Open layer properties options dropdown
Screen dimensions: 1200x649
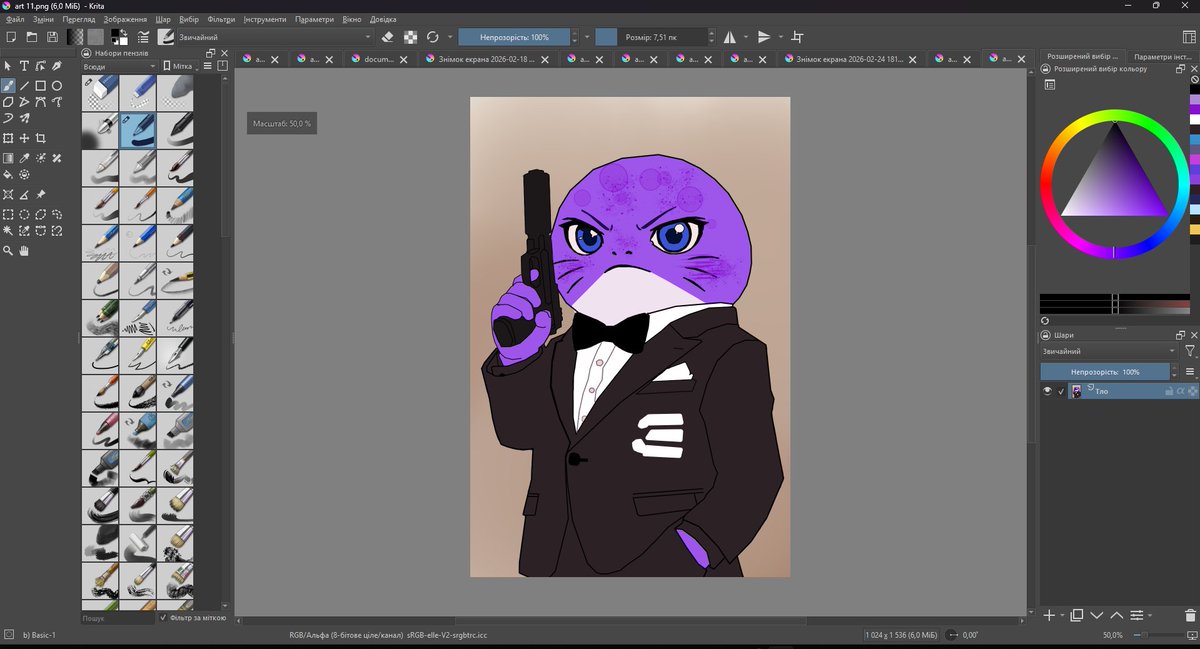click(x=1150, y=615)
